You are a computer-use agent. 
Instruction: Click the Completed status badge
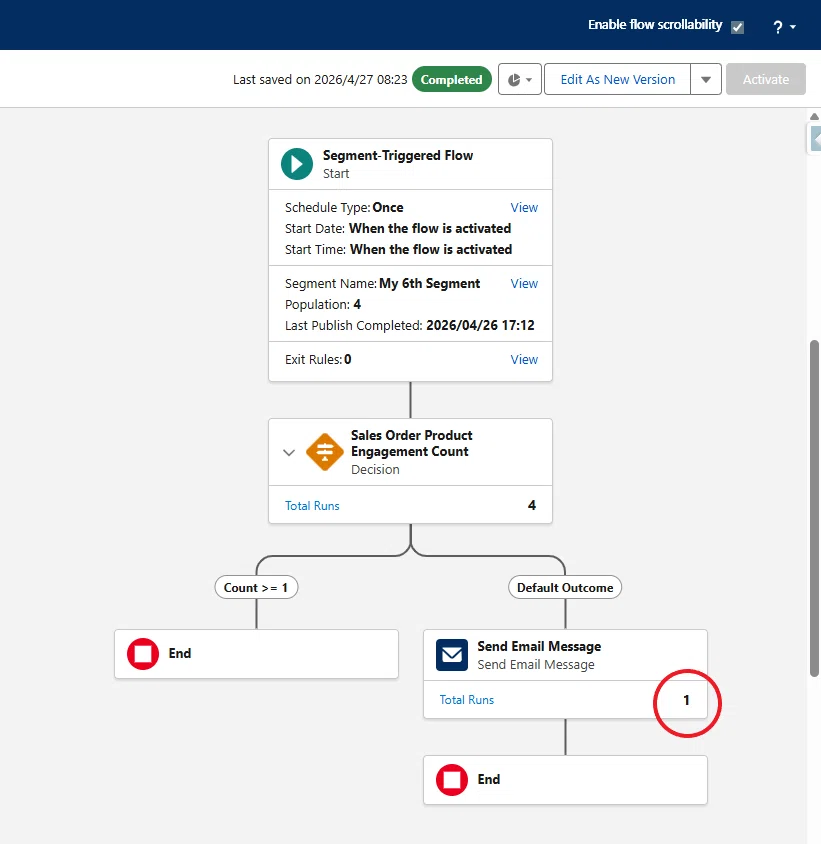click(x=452, y=80)
